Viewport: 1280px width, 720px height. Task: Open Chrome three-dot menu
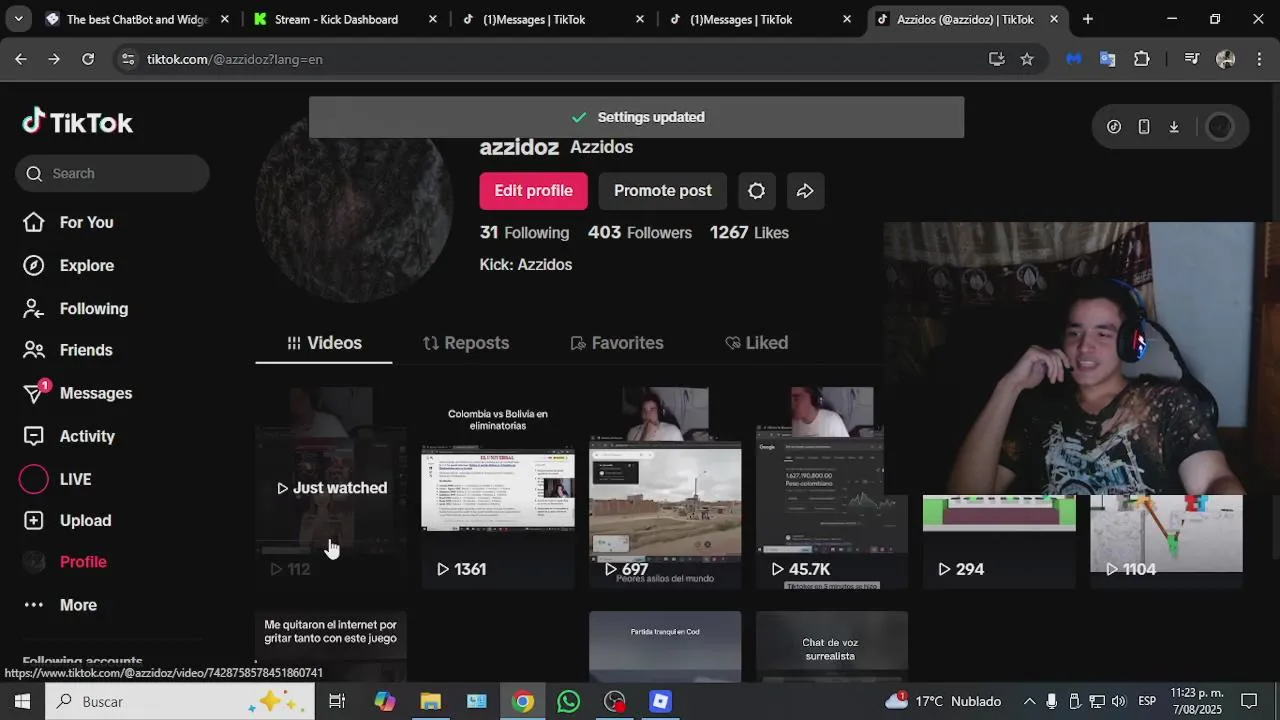[x=1260, y=59]
